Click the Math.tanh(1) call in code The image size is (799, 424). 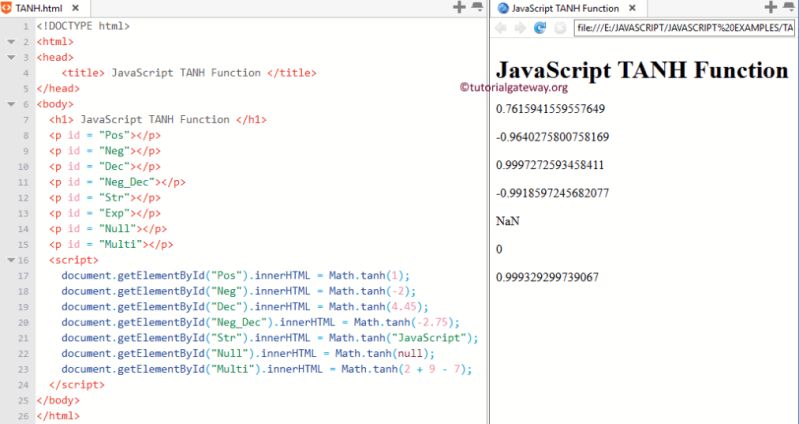(x=366, y=276)
